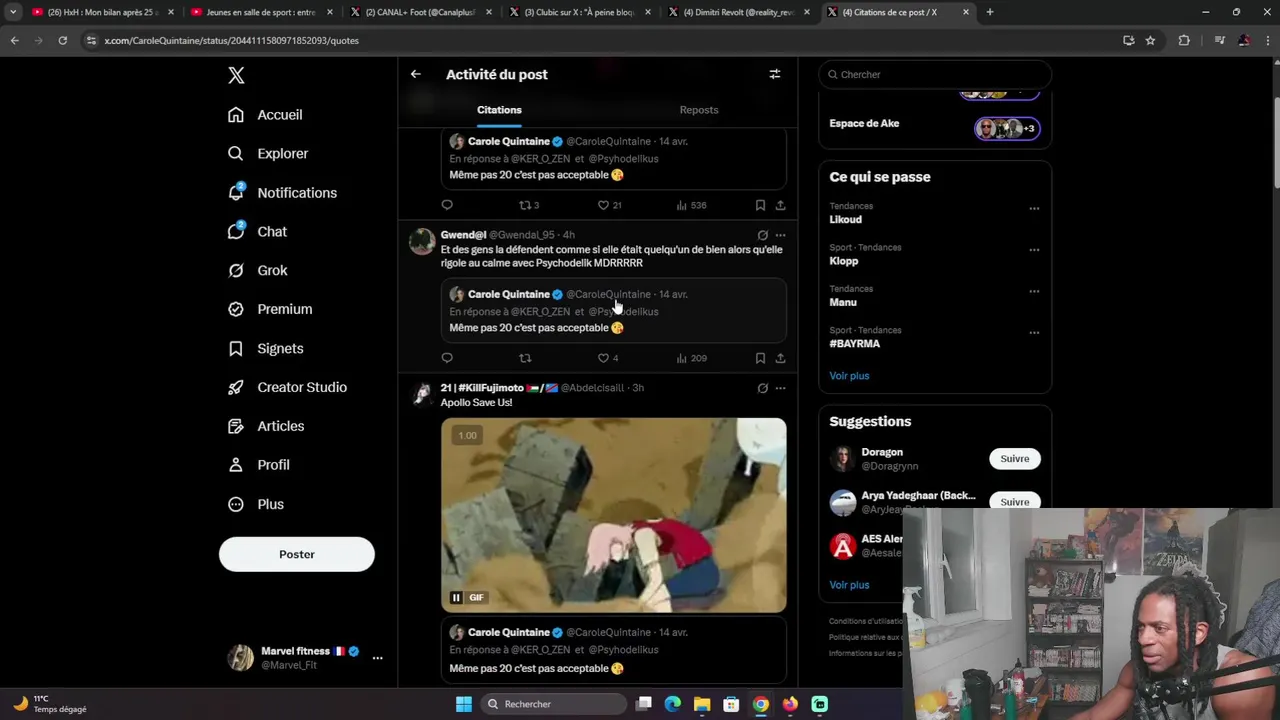Switch to the CANAL+ Foot tab
The width and height of the screenshot is (1280, 720).
click(x=418, y=12)
